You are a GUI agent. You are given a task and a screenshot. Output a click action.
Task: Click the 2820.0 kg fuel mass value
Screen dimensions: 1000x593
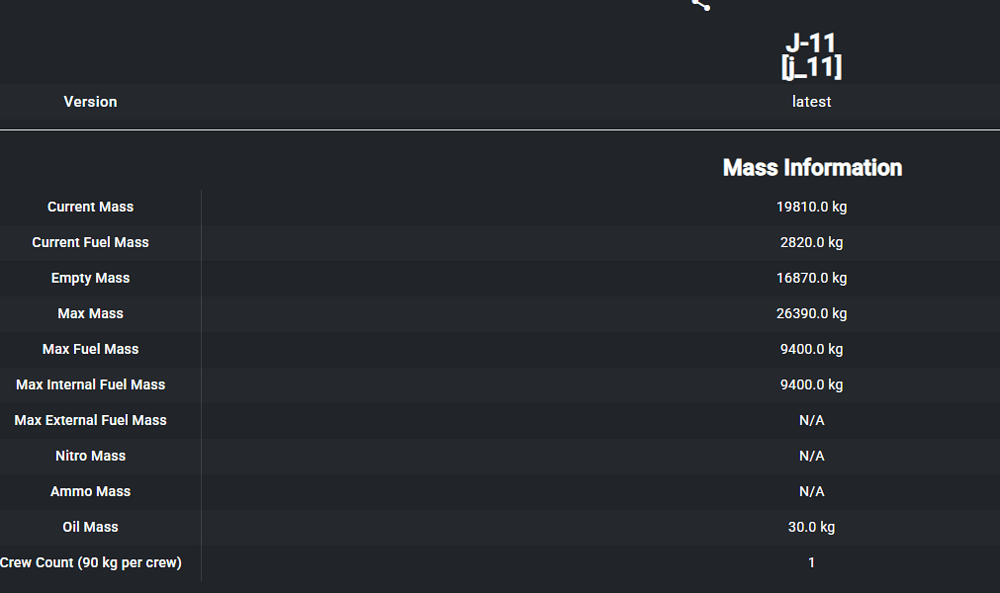tap(811, 243)
